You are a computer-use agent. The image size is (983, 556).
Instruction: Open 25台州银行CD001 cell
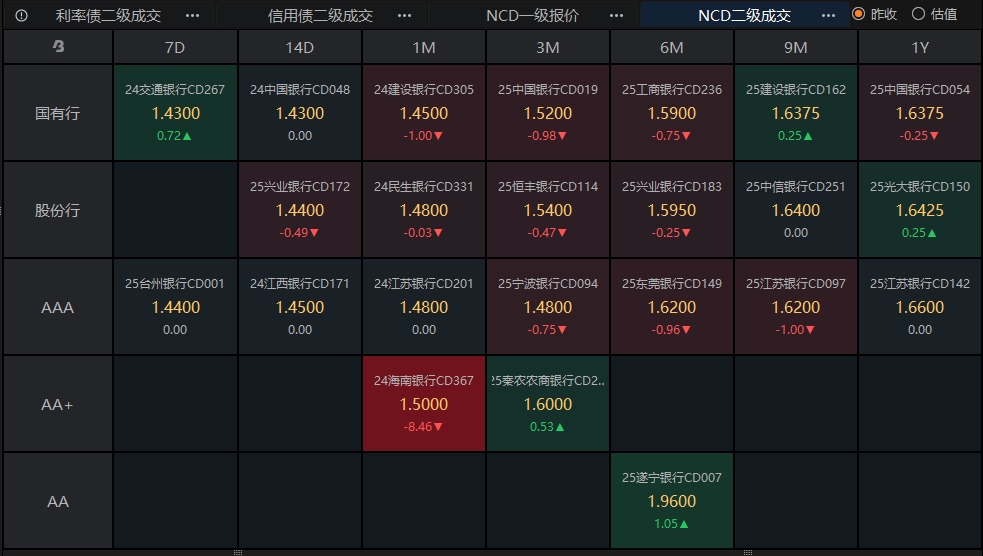click(175, 307)
